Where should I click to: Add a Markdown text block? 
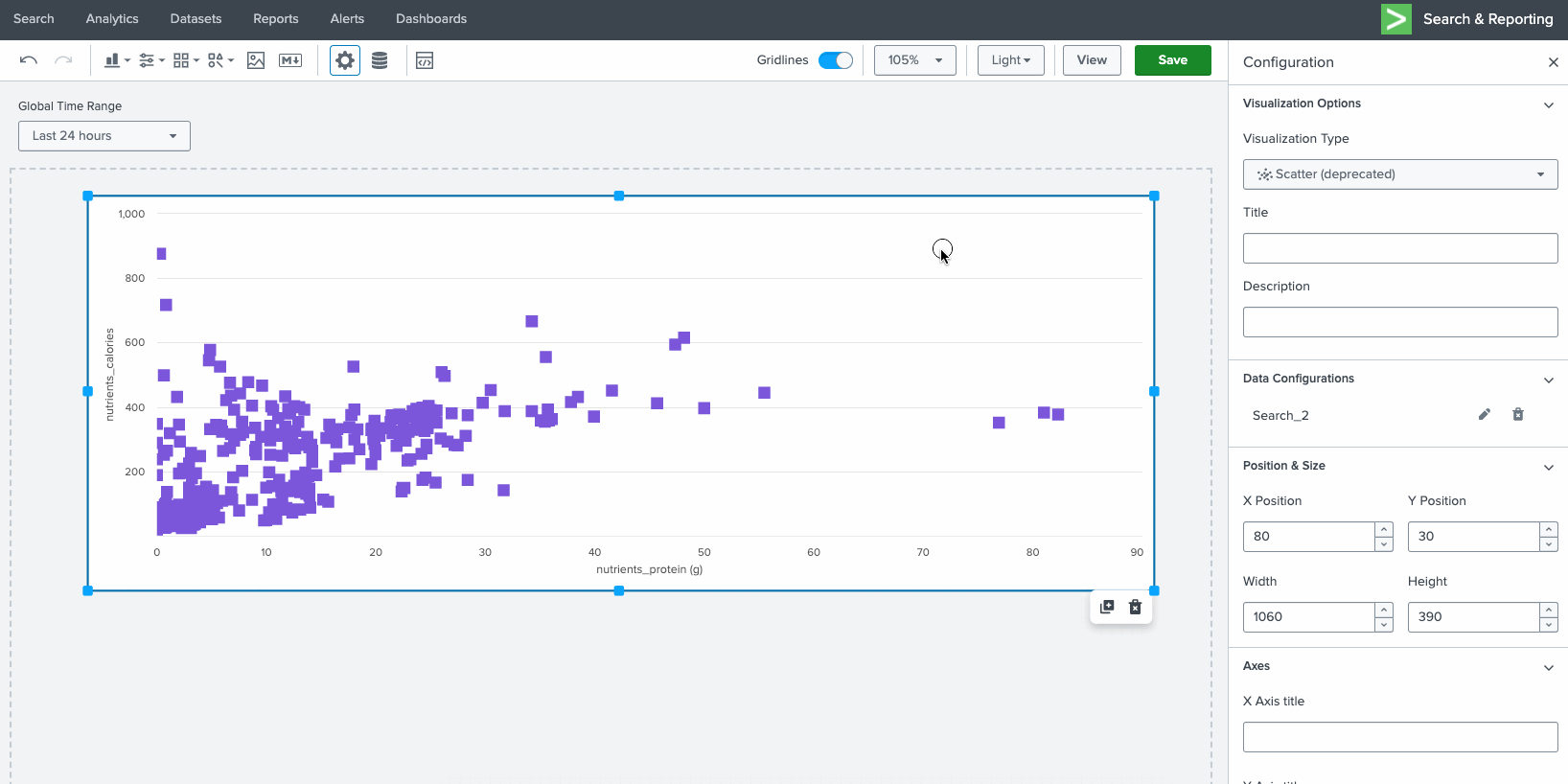(290, 60)
